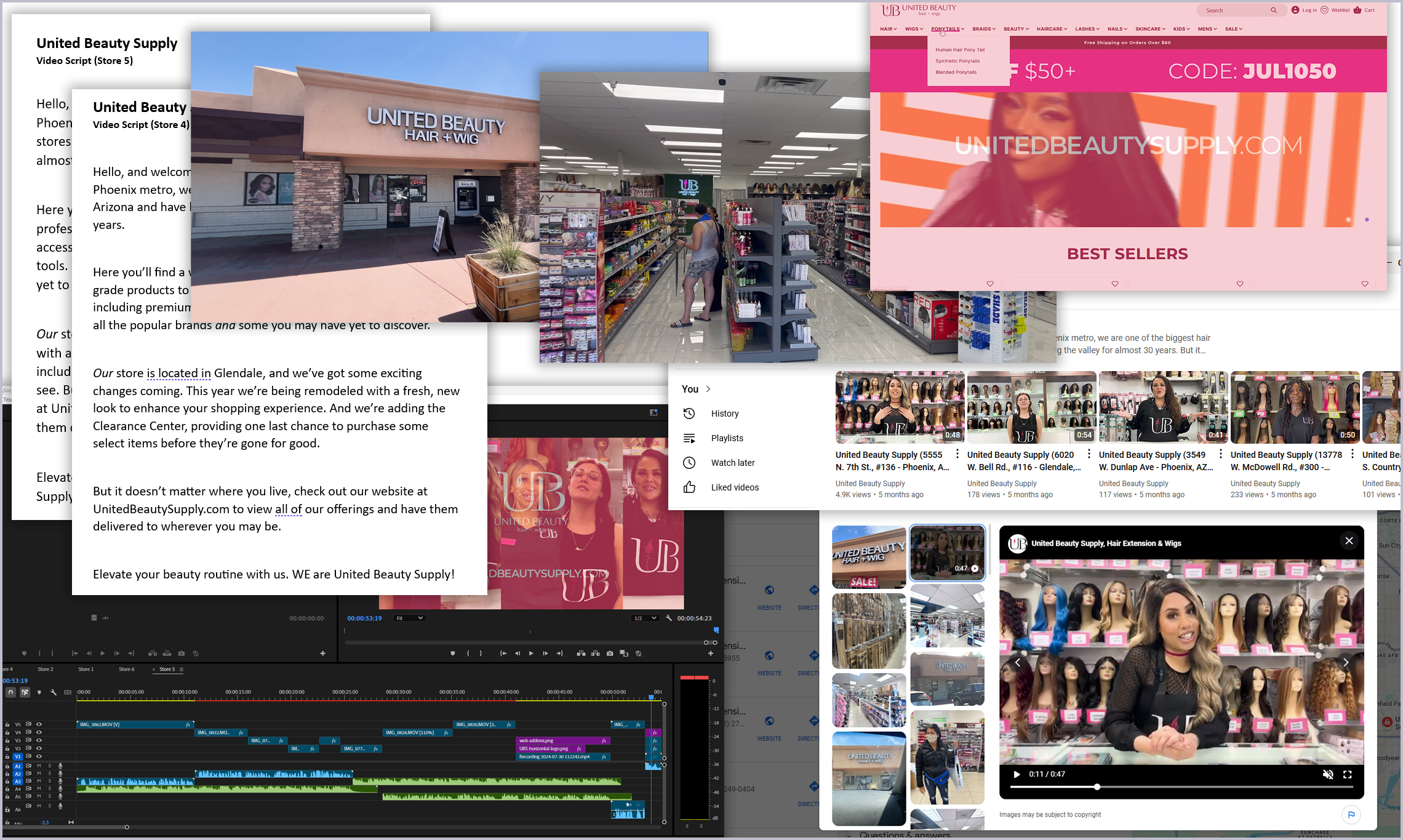The width and height of the screenshot is (1403, 840).
Task: Click the Export Frame camera icon
Action: [x=610, y=654]
